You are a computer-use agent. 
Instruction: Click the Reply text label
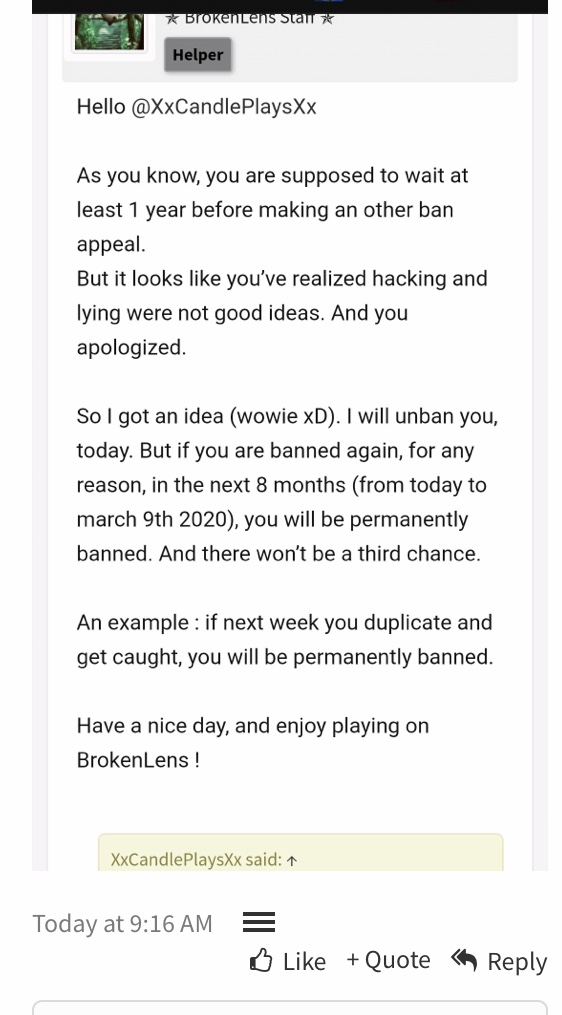517,961
